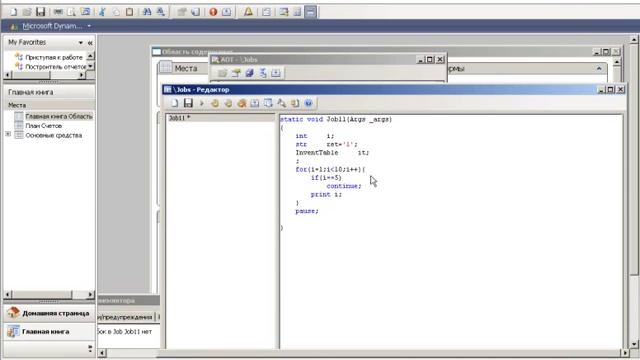Click the code line 'continue;' in the editor
Image resolution: width=640 pixels, height=360 pixels.
pyautogui.click(x=344, y=186)
